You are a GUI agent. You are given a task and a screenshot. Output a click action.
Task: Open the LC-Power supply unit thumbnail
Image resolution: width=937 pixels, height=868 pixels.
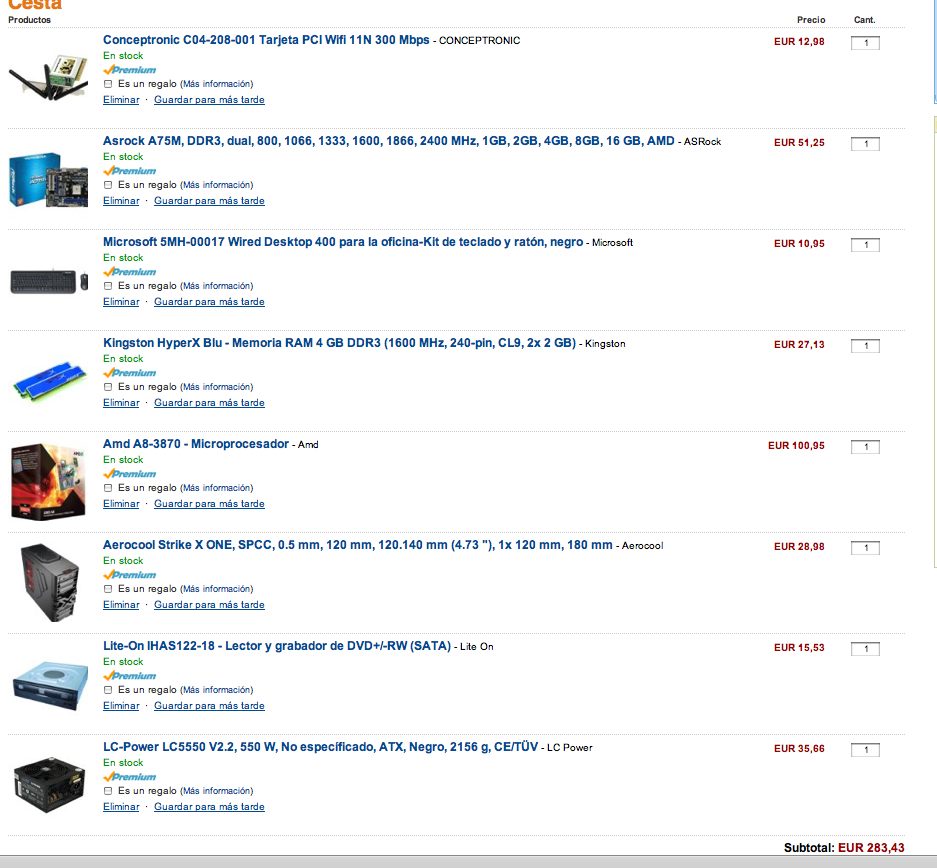[x=49, y=785]
